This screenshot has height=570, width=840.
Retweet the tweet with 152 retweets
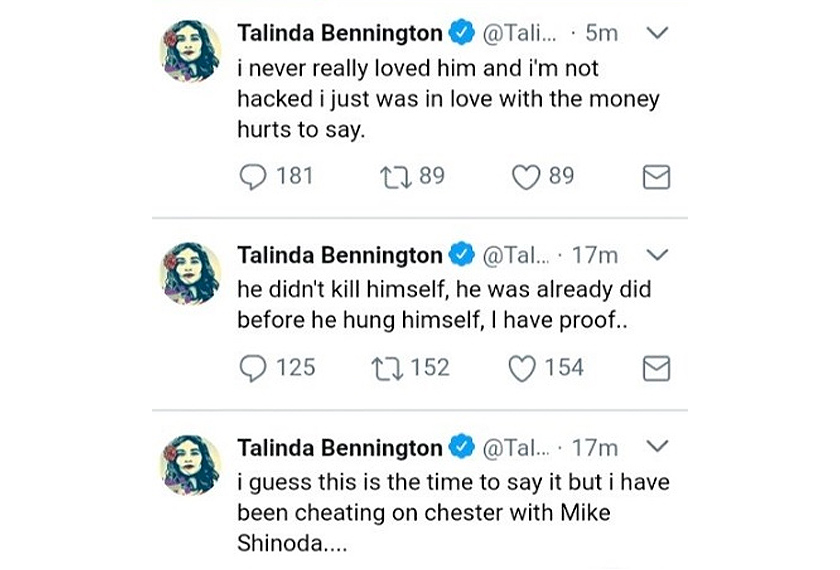tap(385, 369)
